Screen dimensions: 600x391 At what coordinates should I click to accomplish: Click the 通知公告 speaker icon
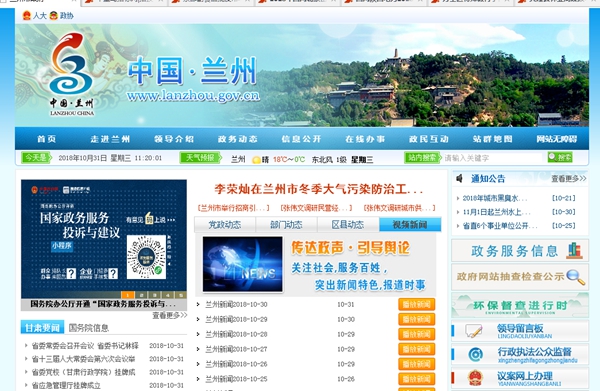pos(460,178)
